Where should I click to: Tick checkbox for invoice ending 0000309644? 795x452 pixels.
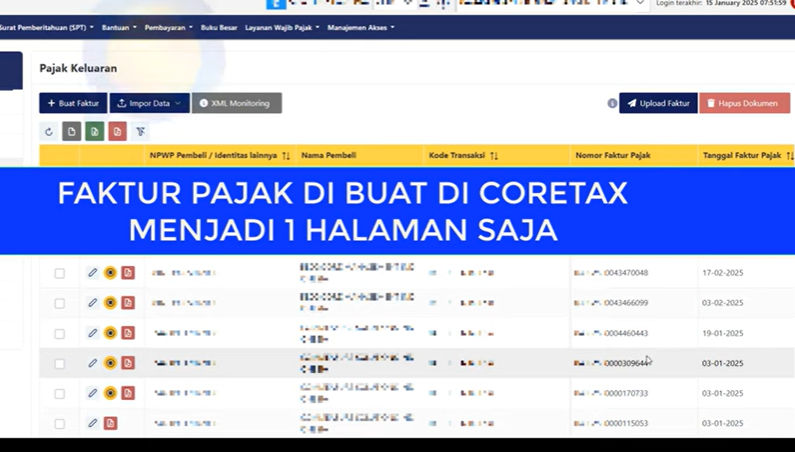point(60,364)
